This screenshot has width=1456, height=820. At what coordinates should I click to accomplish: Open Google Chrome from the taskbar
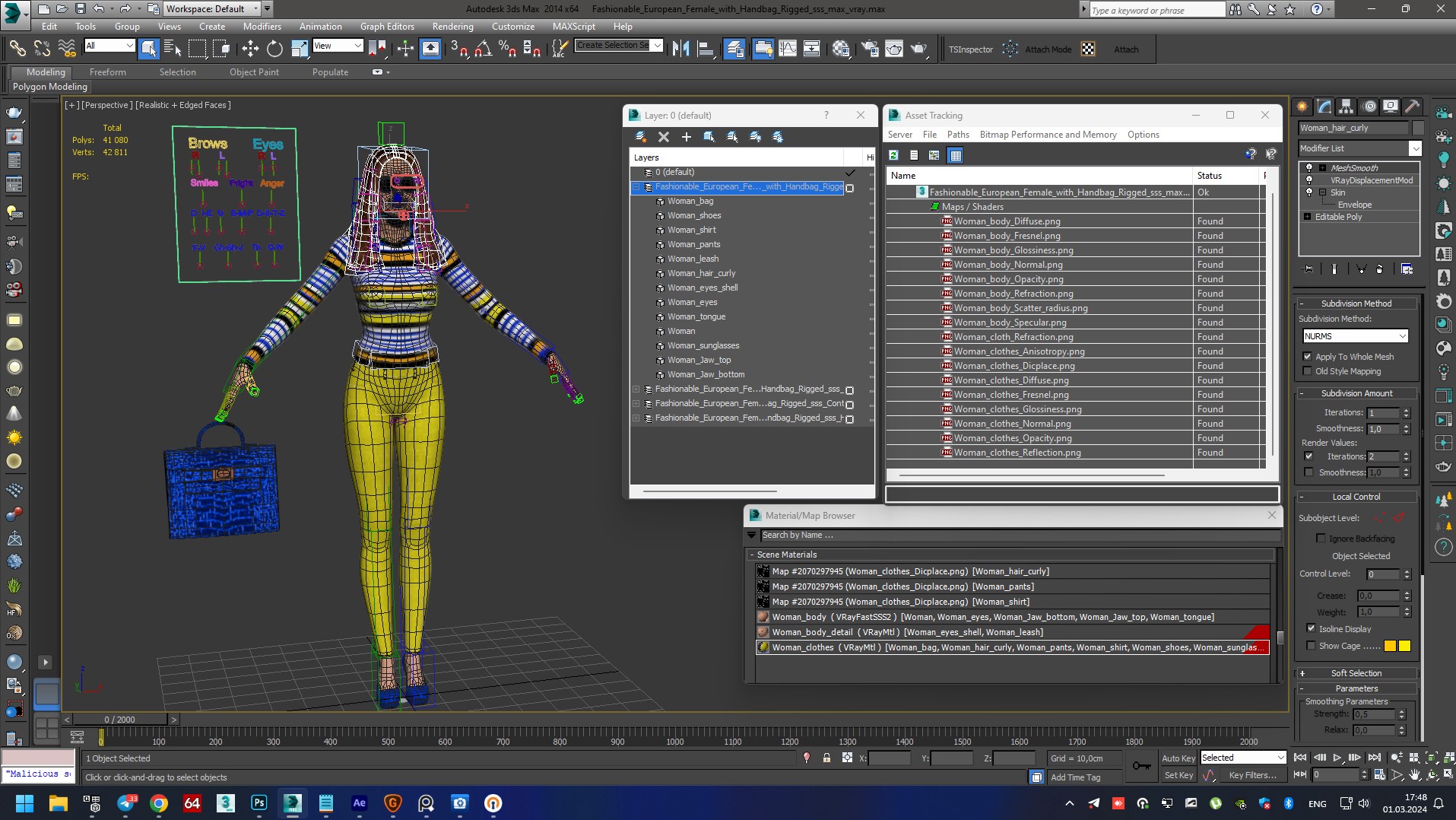point(159,803)
